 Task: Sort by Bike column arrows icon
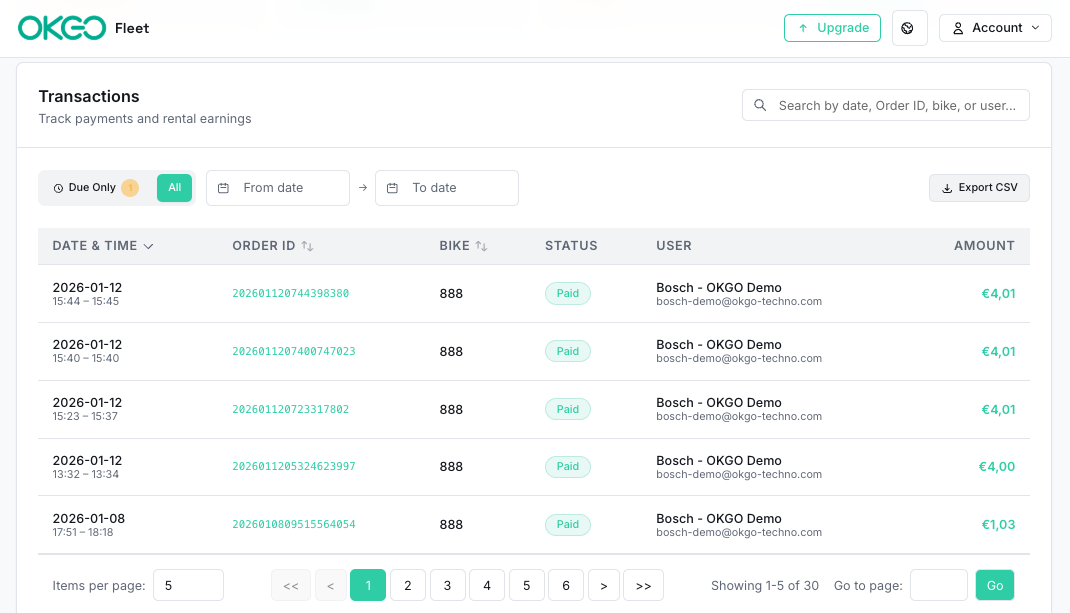pos(481,246)
